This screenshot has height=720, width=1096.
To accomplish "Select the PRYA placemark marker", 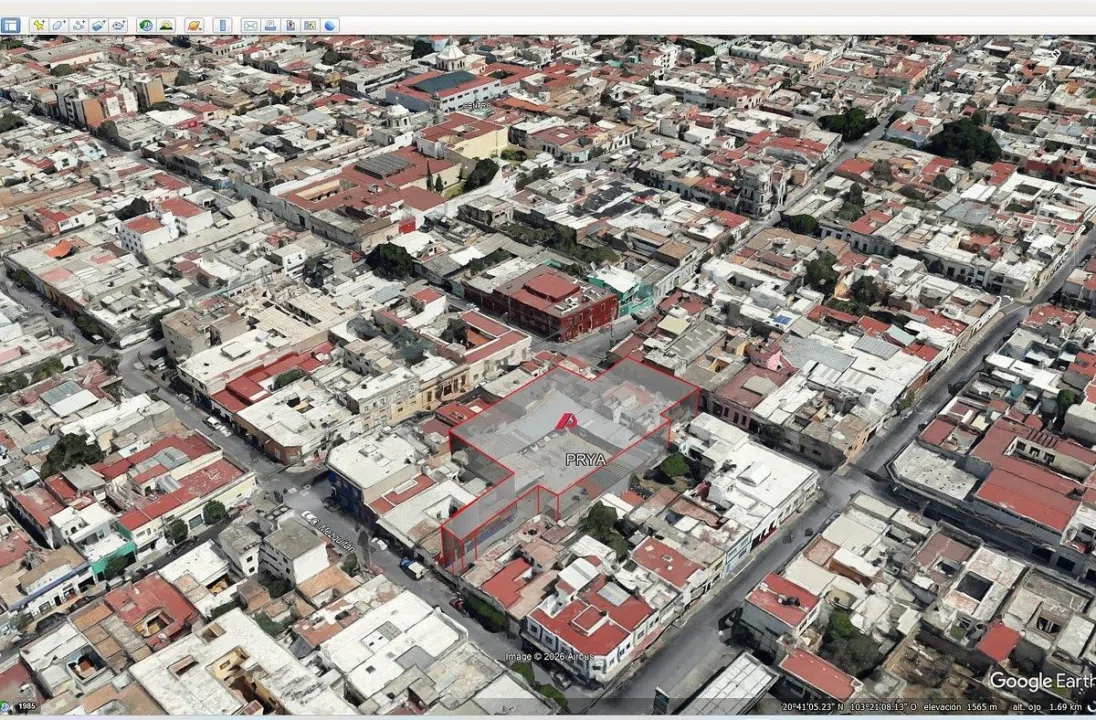I will click(x=566, y=422).
